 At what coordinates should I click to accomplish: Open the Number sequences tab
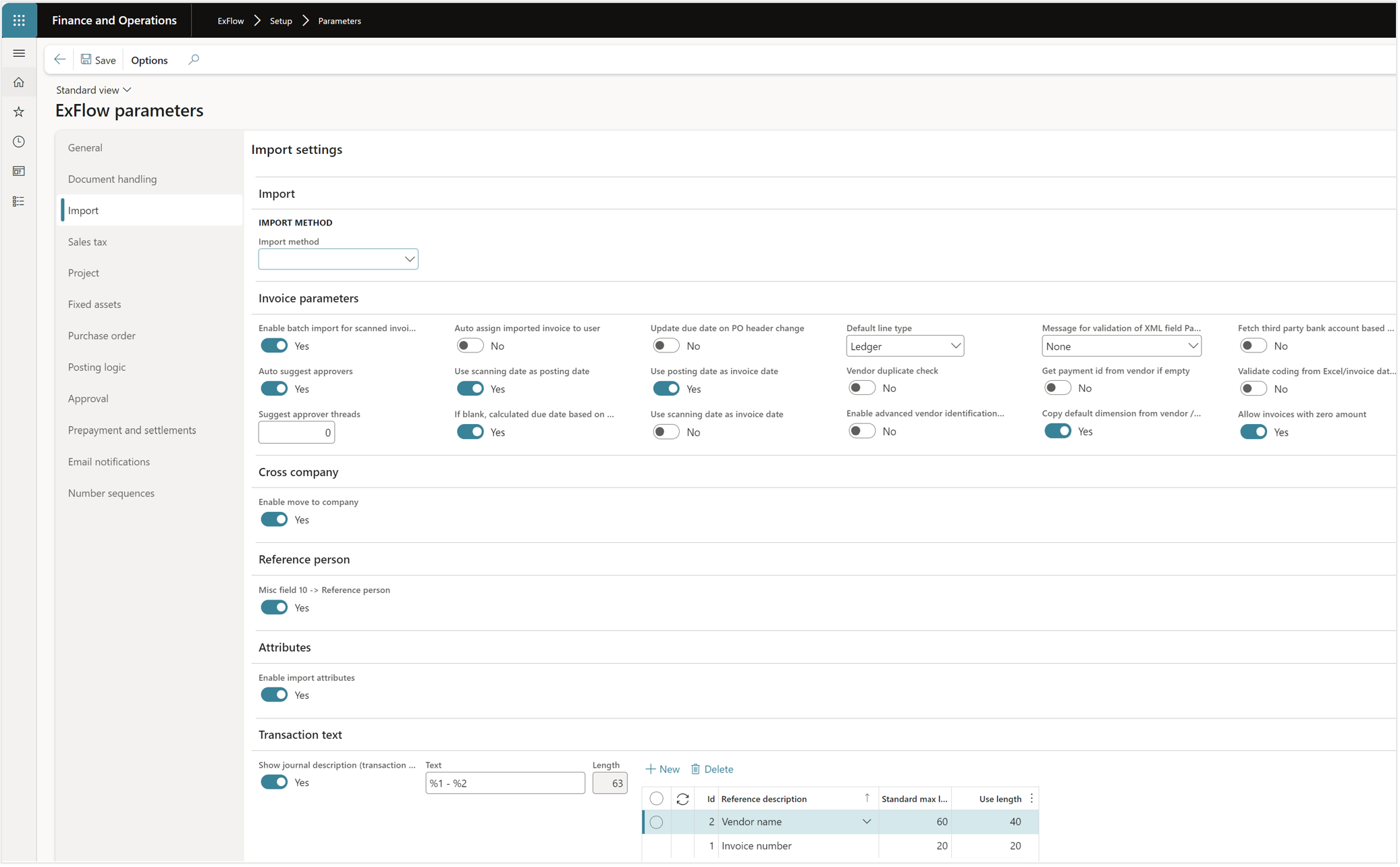[111, 493]
